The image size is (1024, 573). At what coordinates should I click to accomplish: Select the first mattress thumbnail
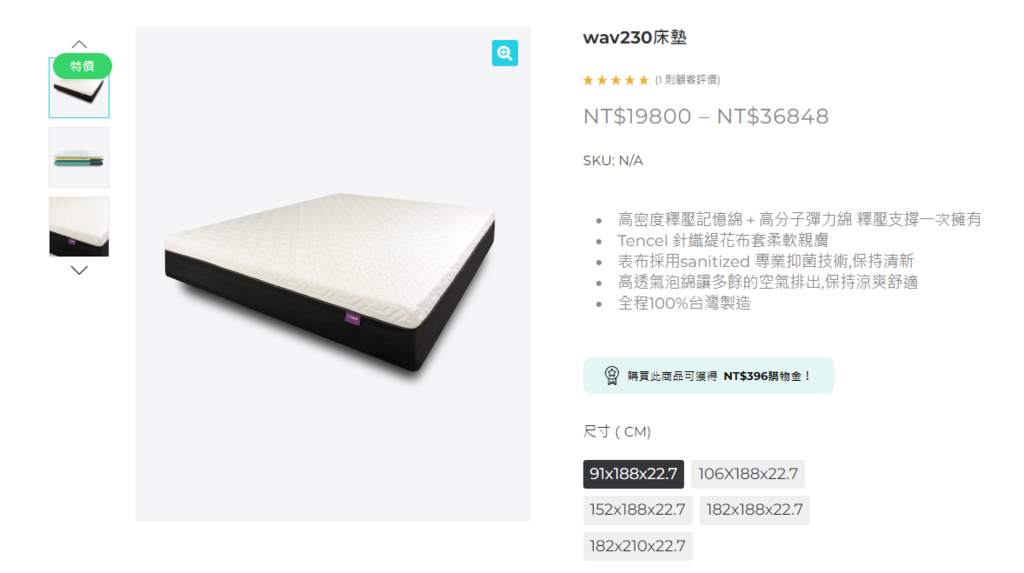[79, 88]
